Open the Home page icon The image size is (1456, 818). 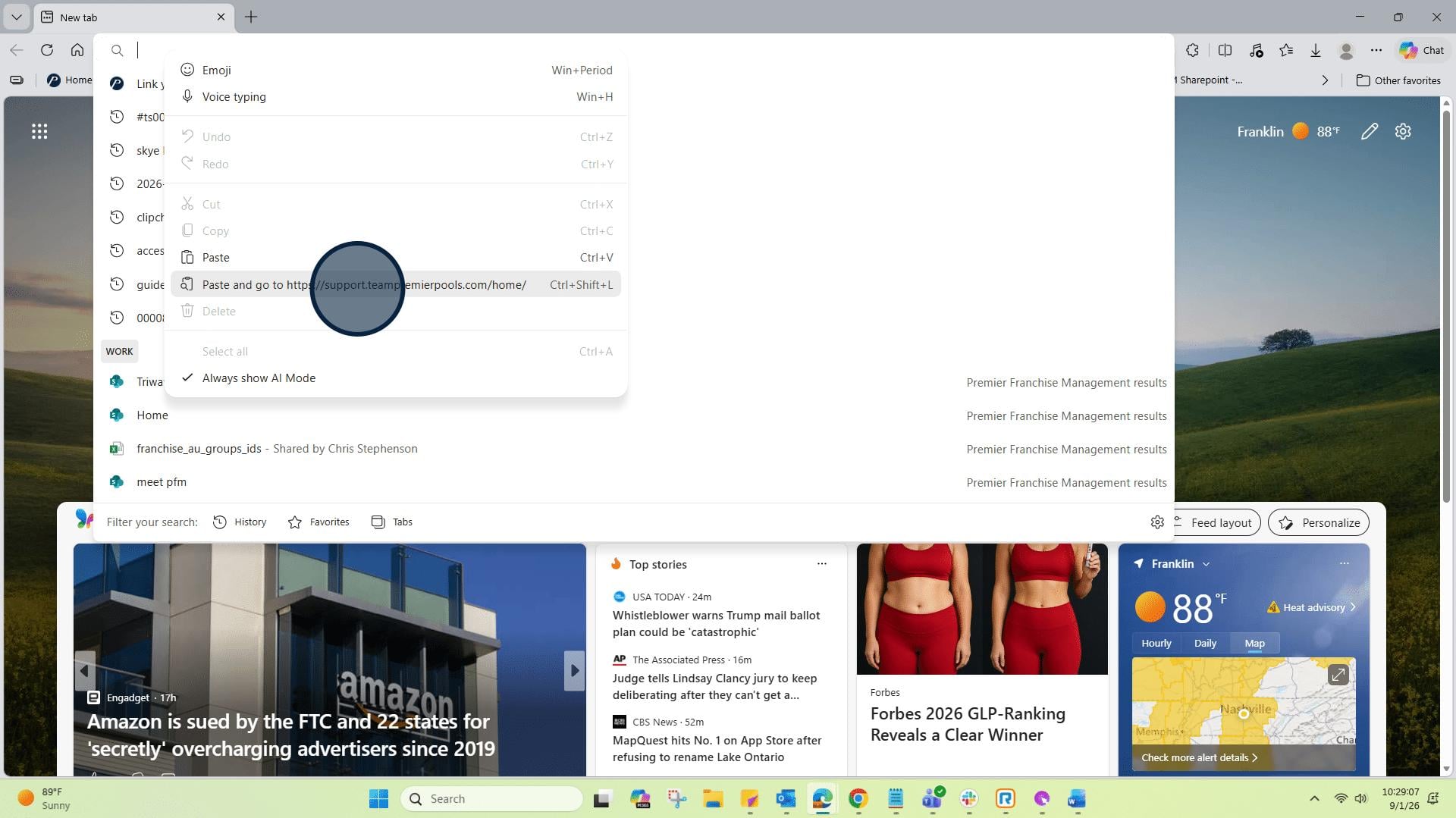tap(77, 50)
